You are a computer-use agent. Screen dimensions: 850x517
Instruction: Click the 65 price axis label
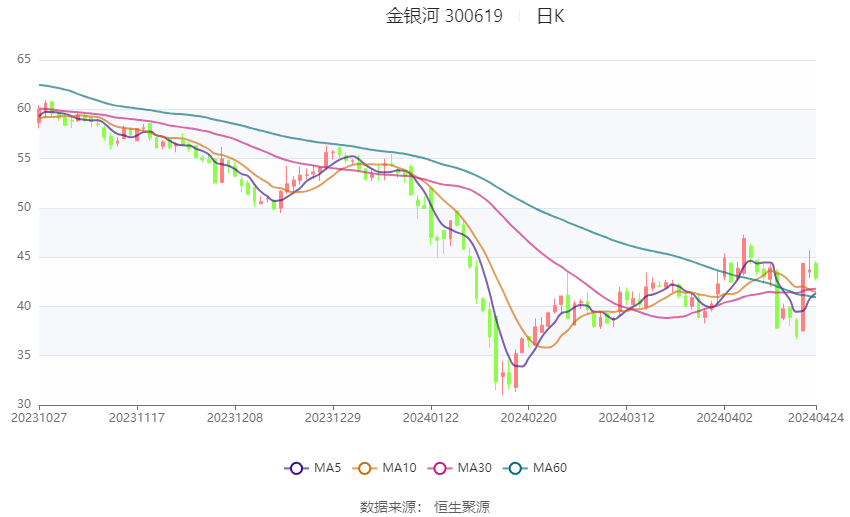[x=24, y=59]
